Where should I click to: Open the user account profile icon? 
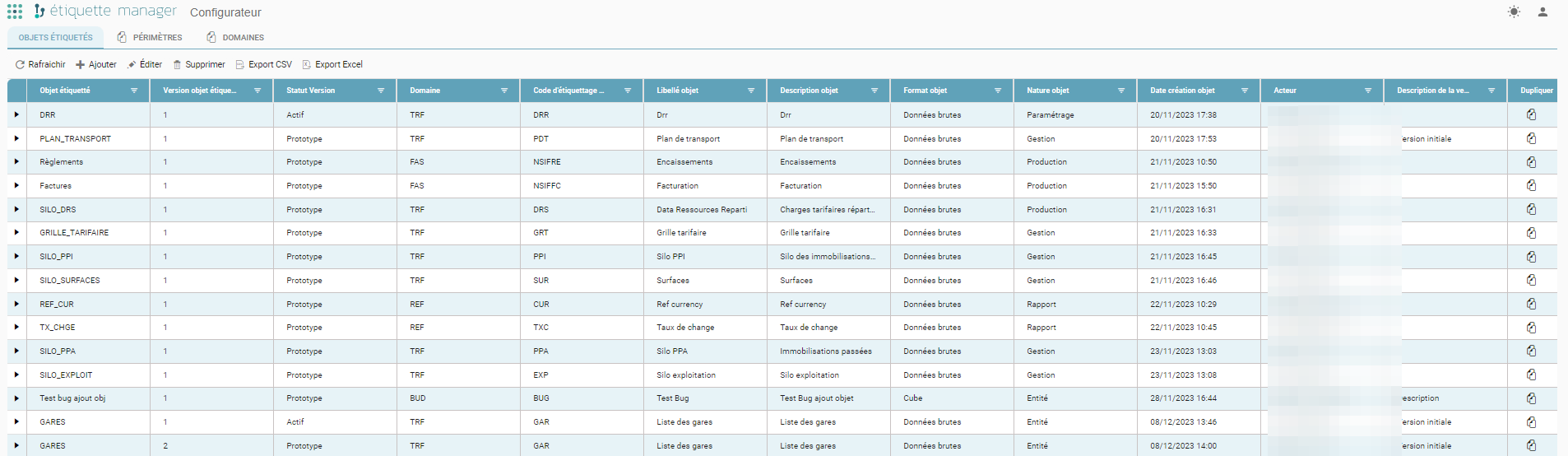[1542, 12]
